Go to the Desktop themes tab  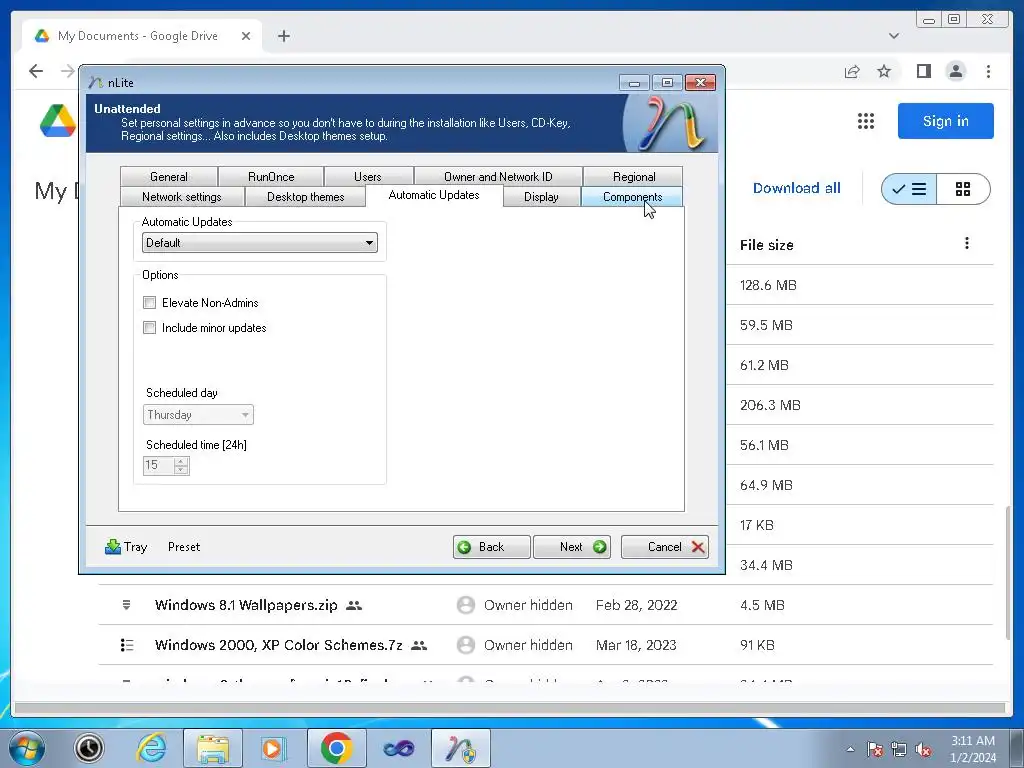coord(305,197)
